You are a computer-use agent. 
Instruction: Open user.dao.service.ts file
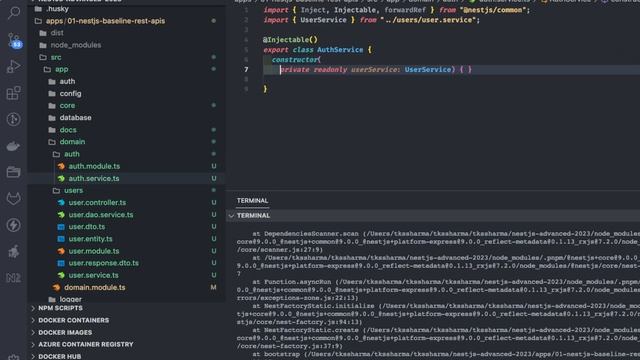[101, 215]
